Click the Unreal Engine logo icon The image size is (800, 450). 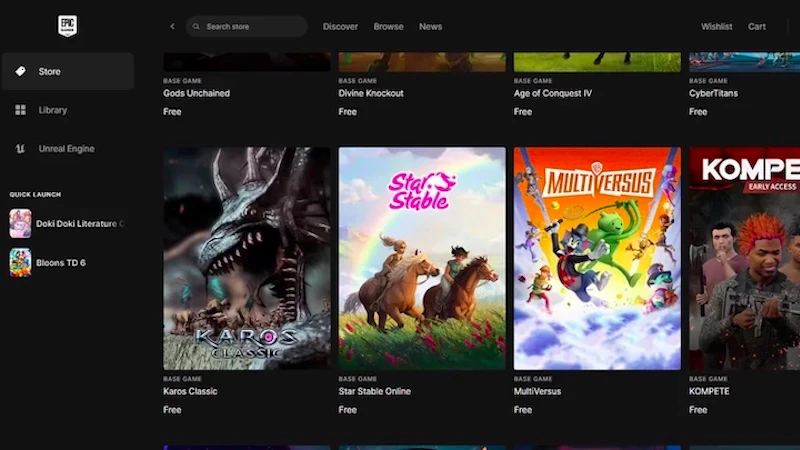click(20, 148)
